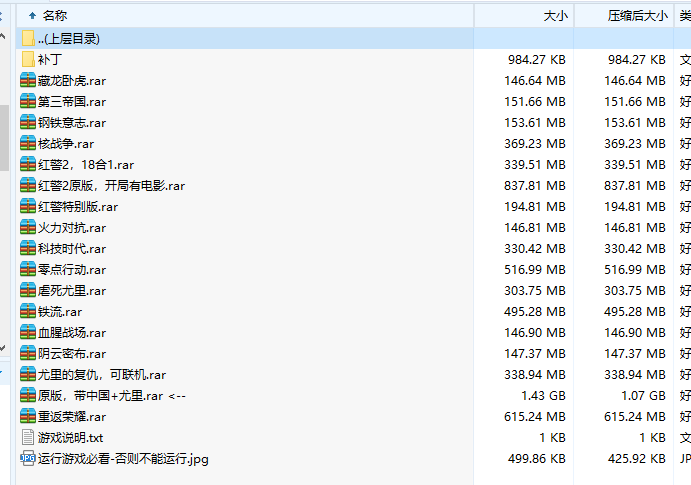Click the left scrollbar up arrow

click(x=3, y=37)
